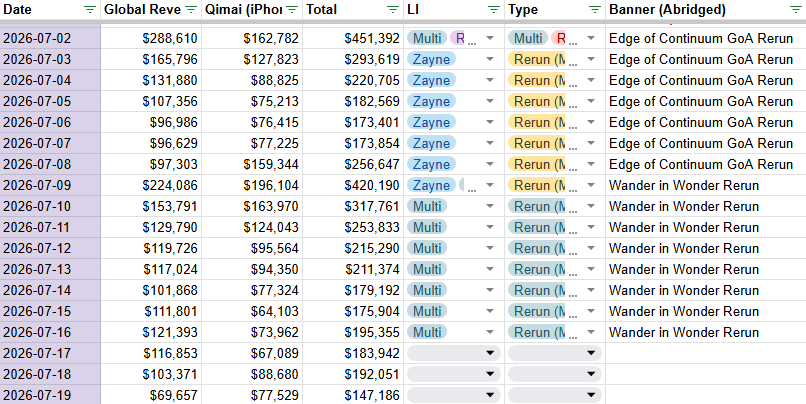This screenshot has width=806, height=404.
Task: Open filter icon in Qimai column header
Action: pos(292,9)
